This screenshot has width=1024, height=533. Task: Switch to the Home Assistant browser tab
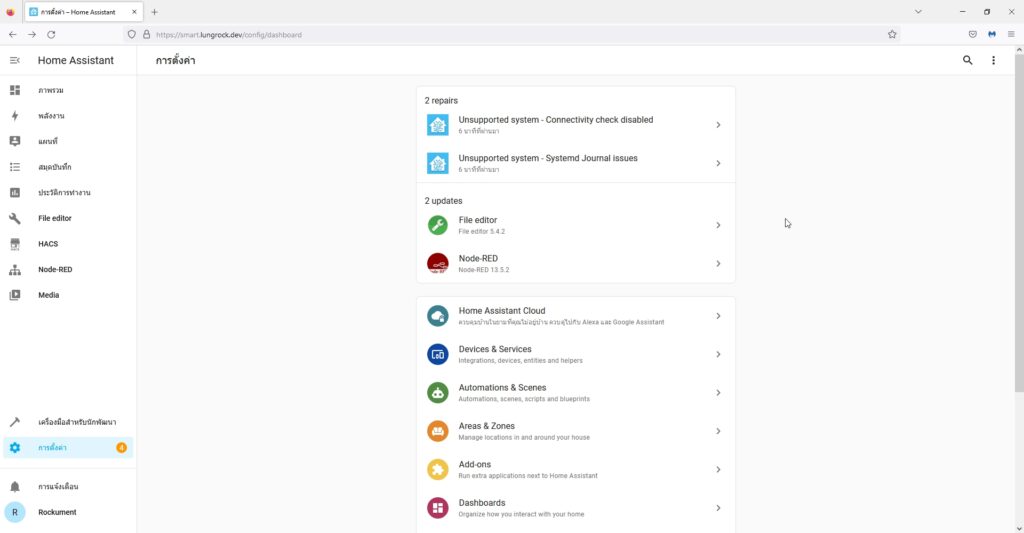point(84,12)
